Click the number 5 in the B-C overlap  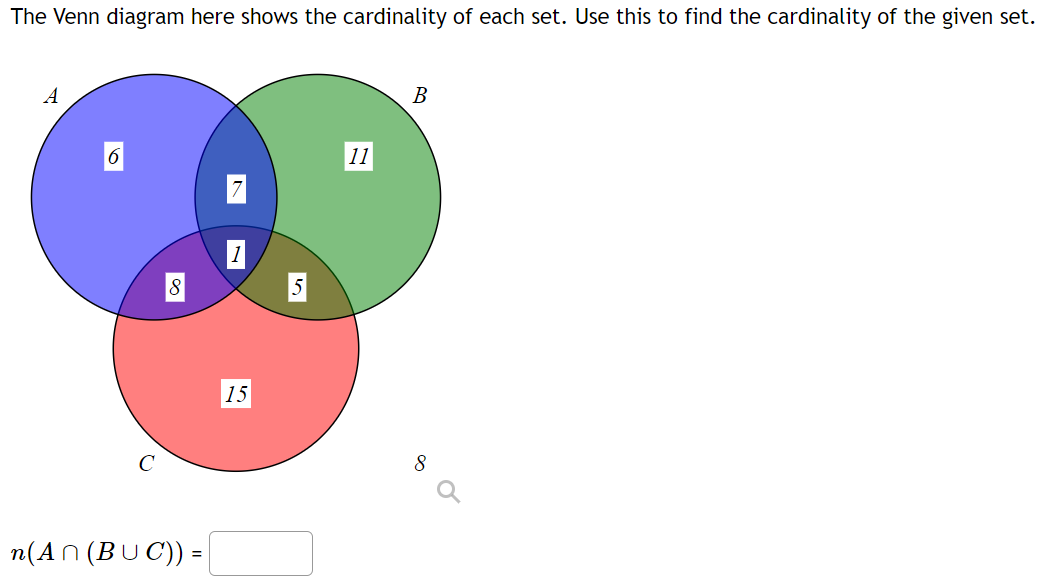(297, 287)
